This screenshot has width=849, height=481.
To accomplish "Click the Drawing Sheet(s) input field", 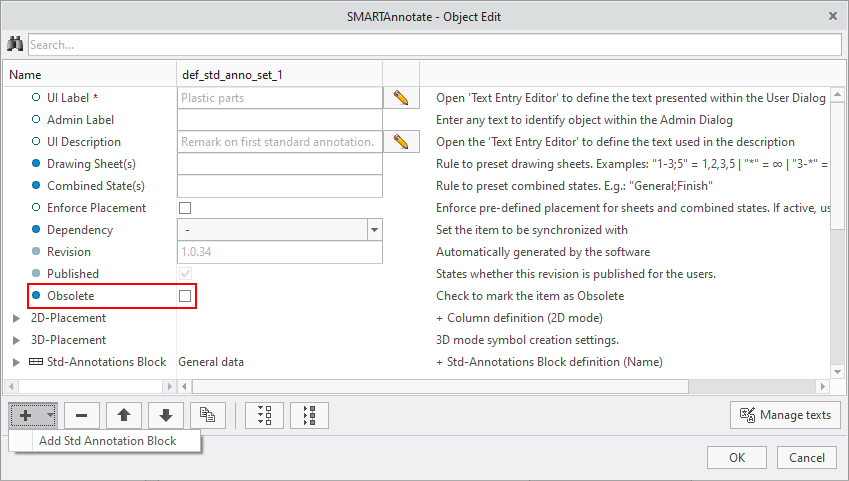I will (280, 164).
